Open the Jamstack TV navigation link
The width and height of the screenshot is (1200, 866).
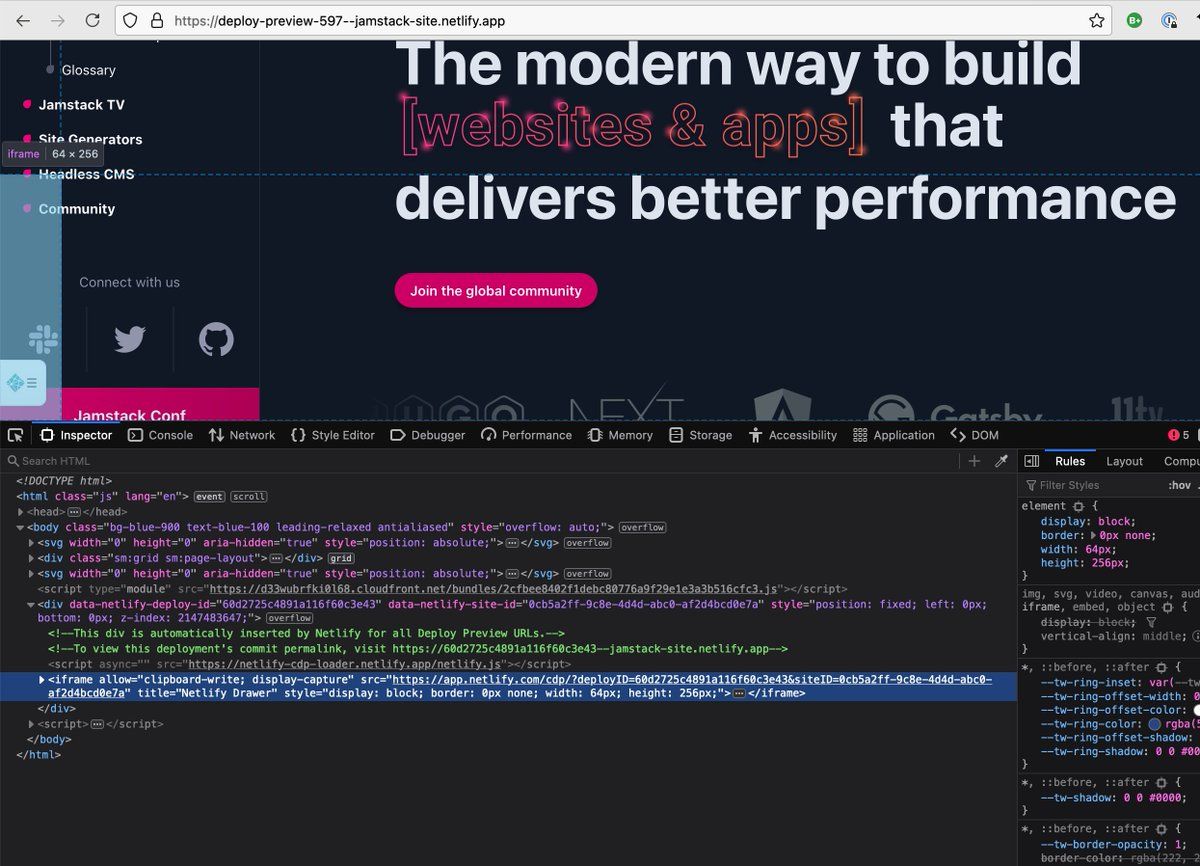click(x=81, y=105)
